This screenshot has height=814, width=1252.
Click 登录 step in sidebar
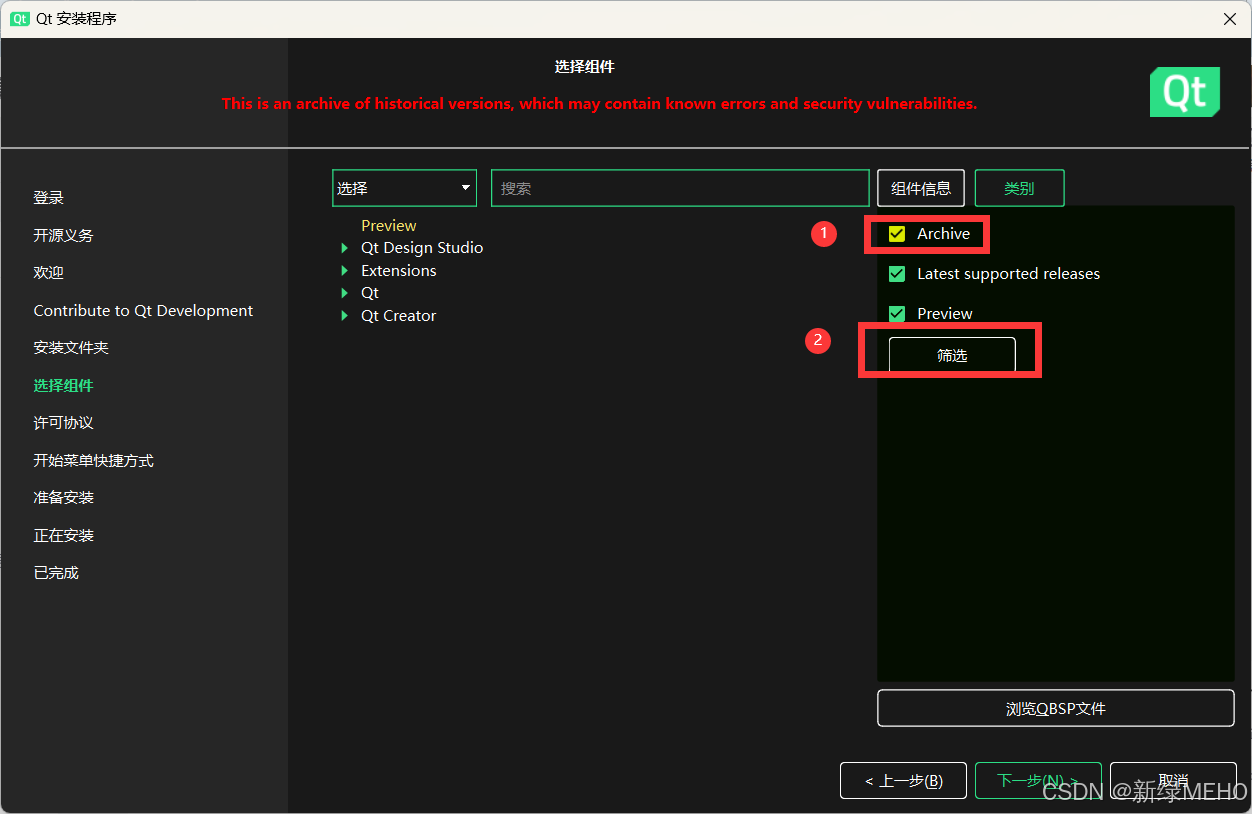coord(49,198)
